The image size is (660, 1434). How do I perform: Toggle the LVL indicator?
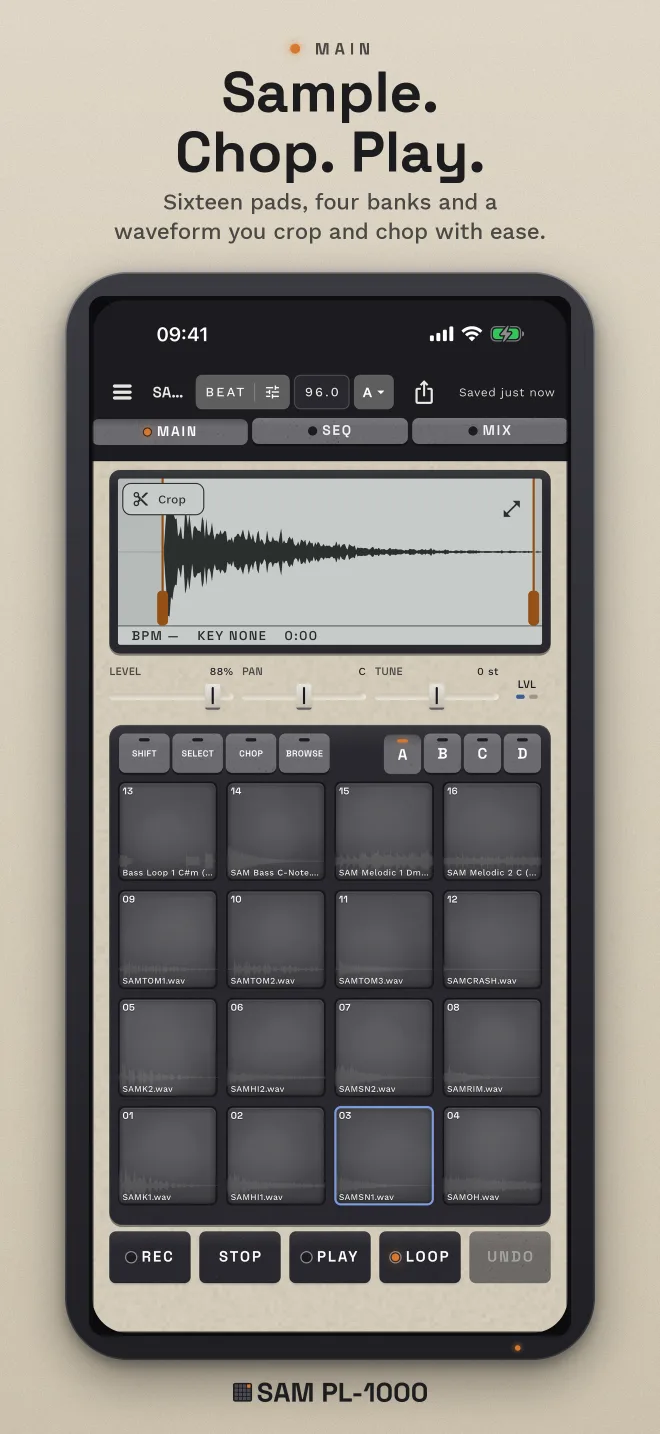point(527,690)
